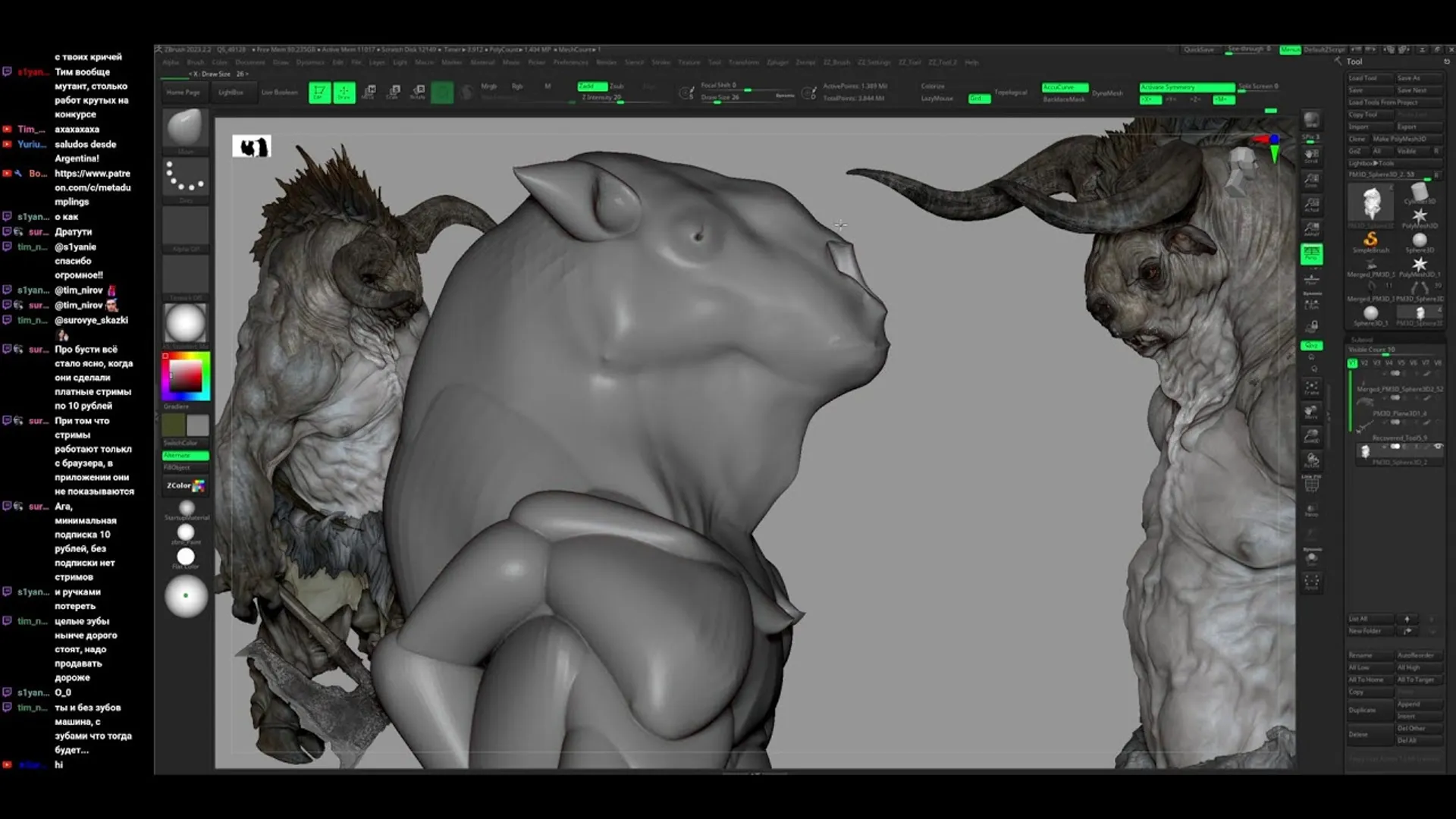Screen dimensions: 1456x819
Task: Toggle Perspective view button
Action: pos(1311,254)
